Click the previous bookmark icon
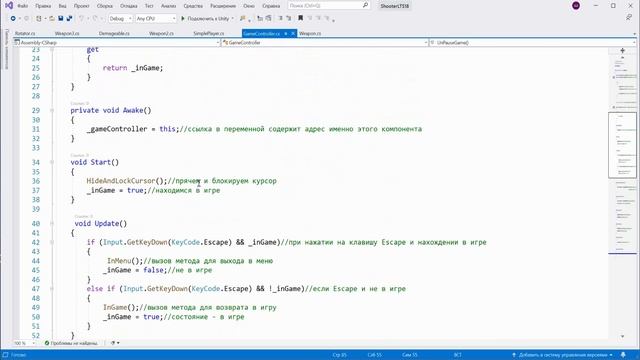 (x=310, y=18)
